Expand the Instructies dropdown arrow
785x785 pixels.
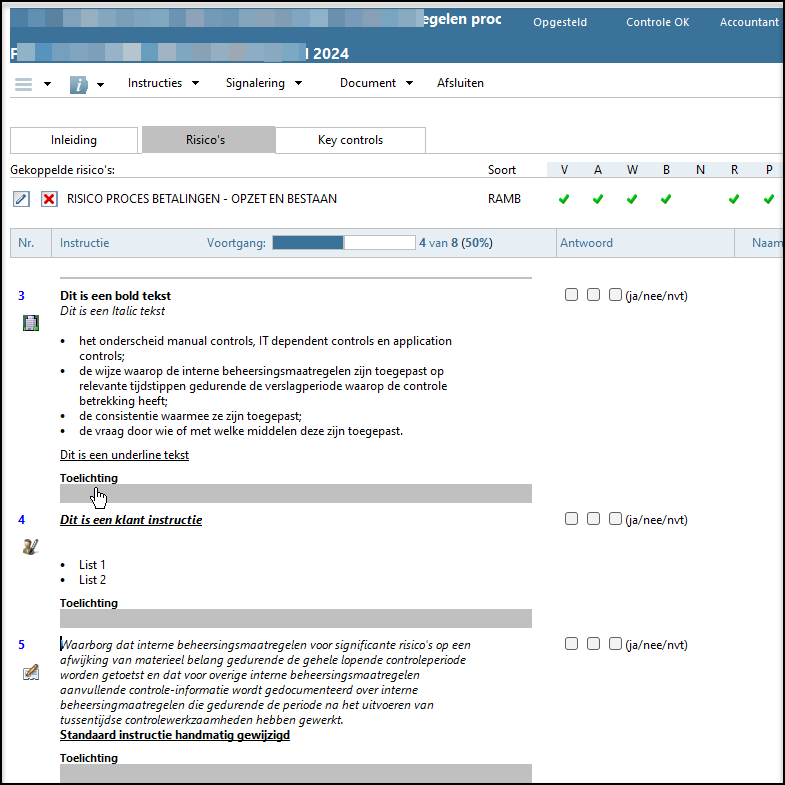click(196, 83)
